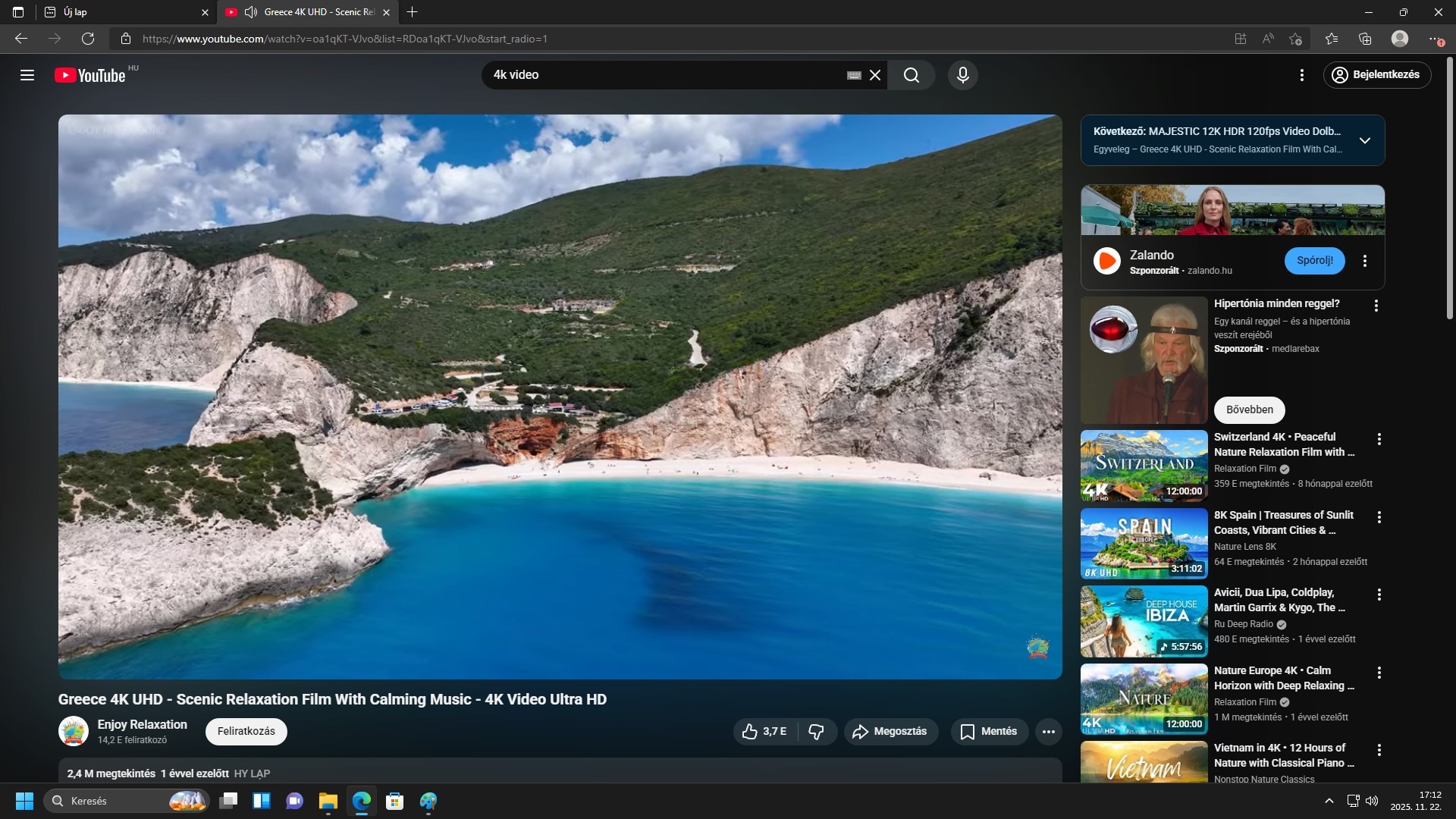The image size is (1456, 819).
Task: Open the 8K Spain video thumbnail
Action: (x=1144, y=544)
